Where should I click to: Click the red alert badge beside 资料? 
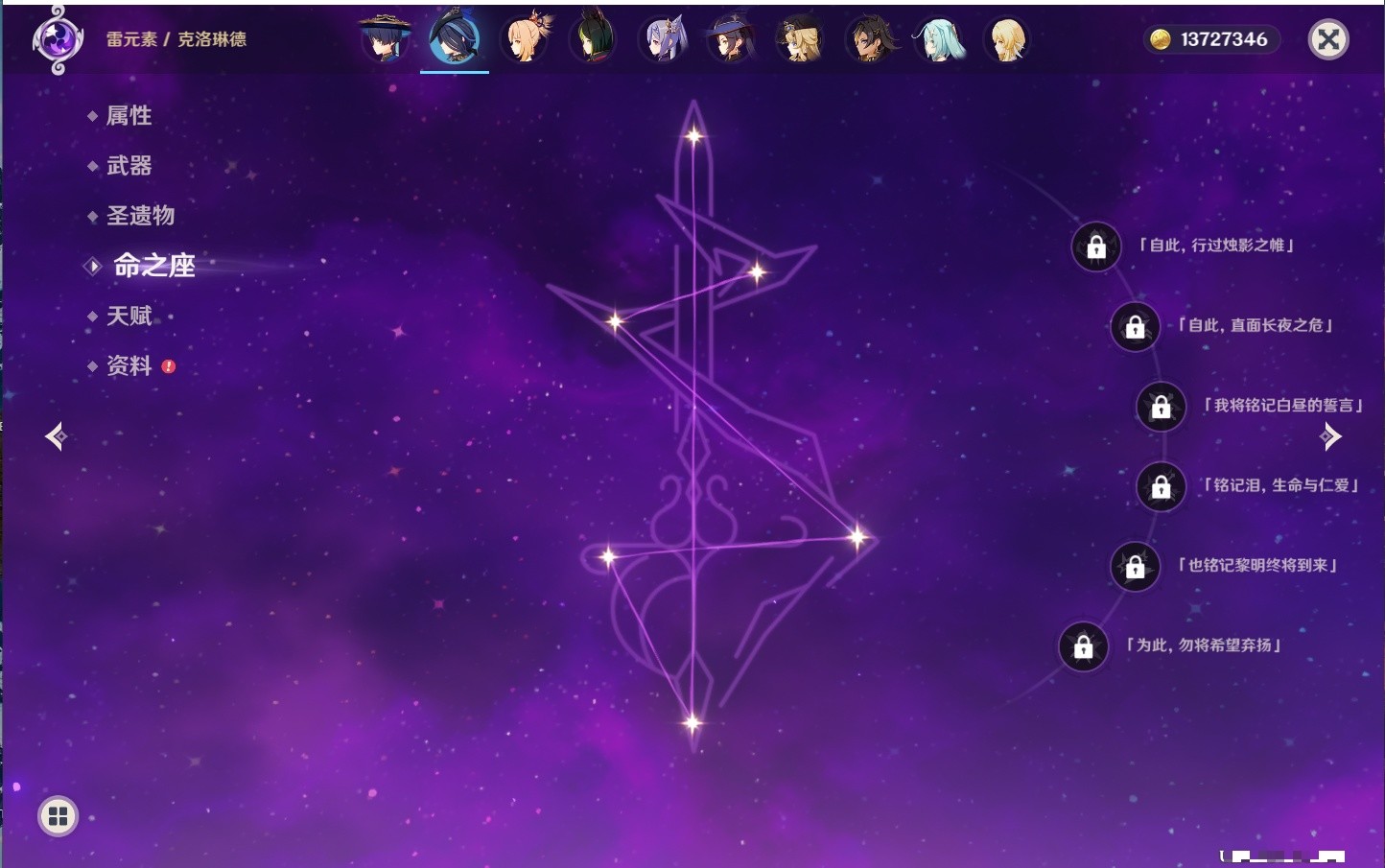click(169, 366)
